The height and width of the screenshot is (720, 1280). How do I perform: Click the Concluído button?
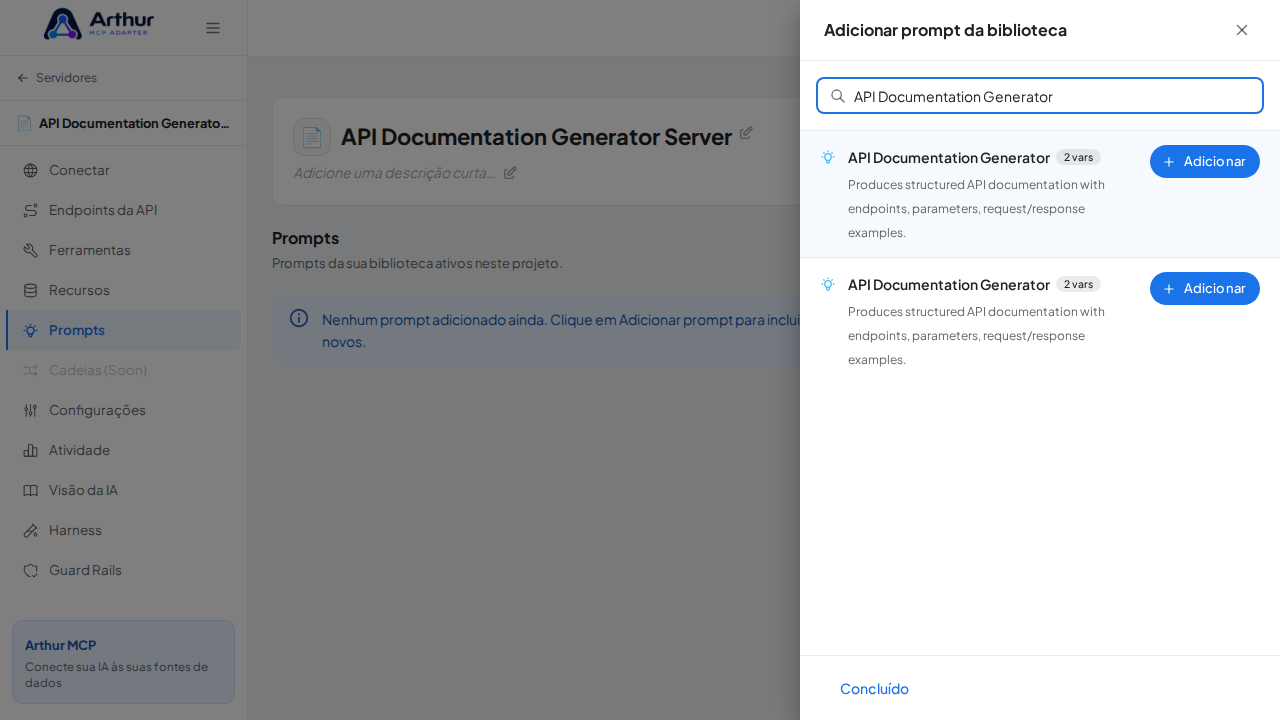(x=874, y=688)
